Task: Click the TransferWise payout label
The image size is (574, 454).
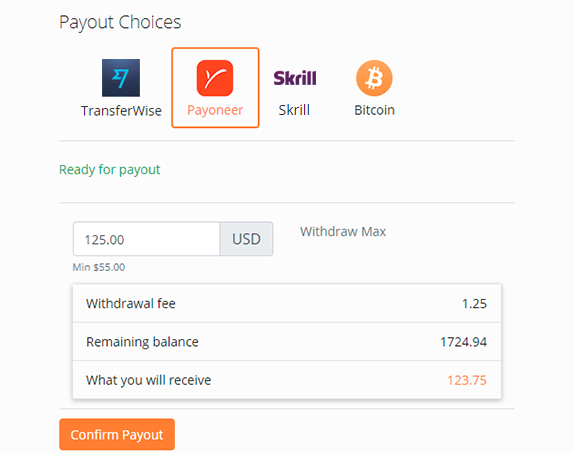Action: click(x=121, y=111)
